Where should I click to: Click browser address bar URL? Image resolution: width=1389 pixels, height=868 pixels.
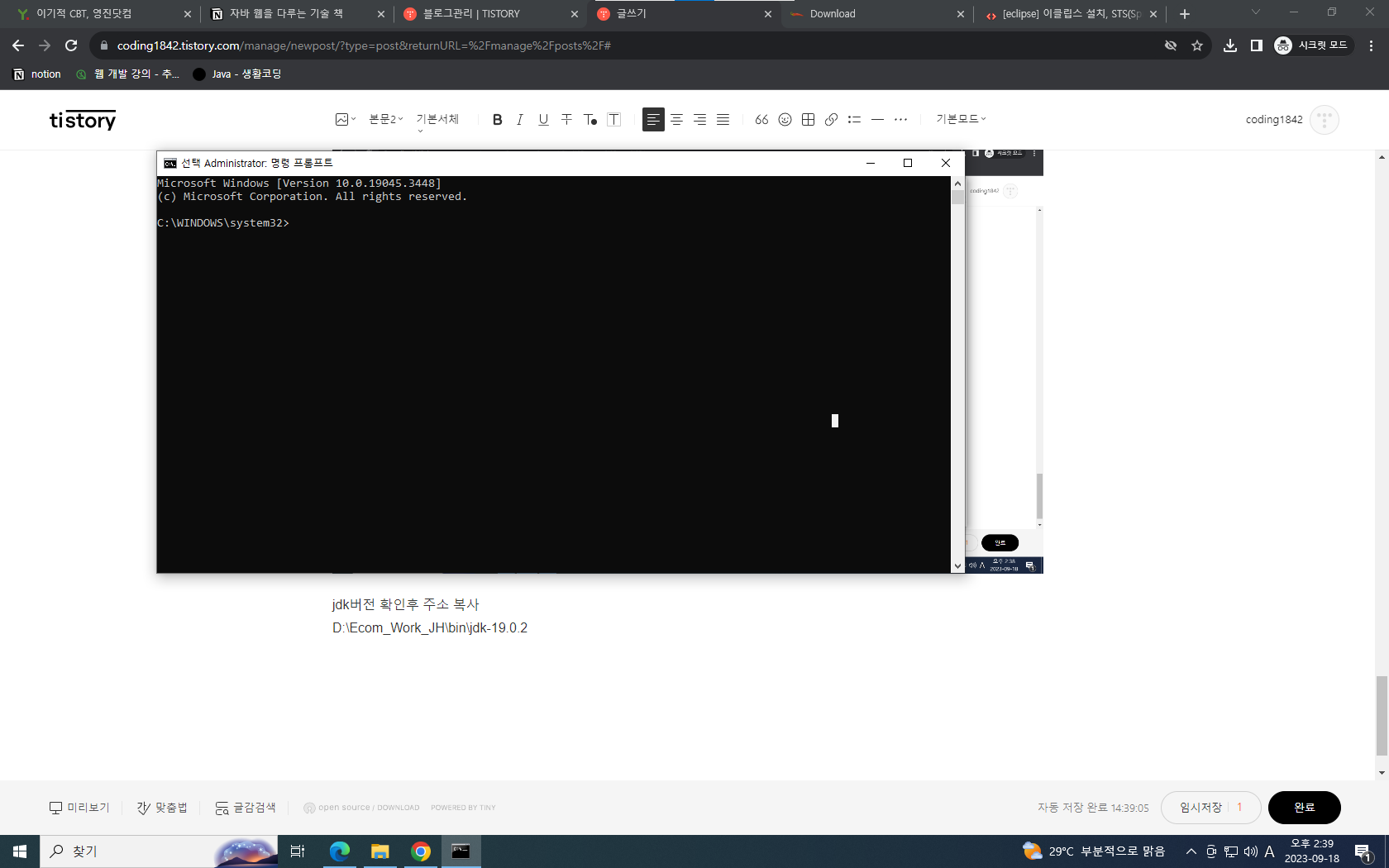point(364,45)
